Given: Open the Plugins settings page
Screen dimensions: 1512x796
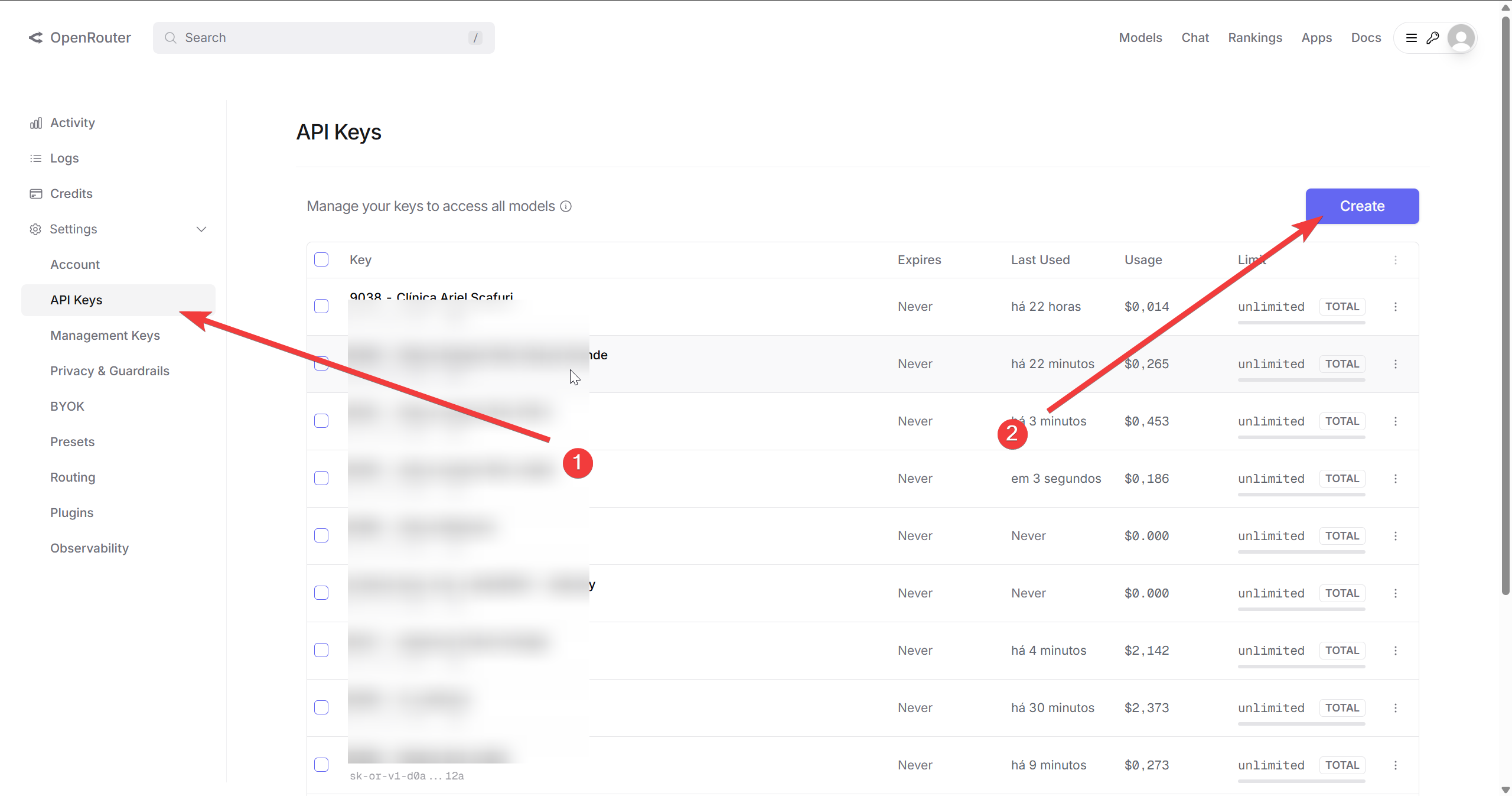Looking at the screenshot, I should click(72, 513).
